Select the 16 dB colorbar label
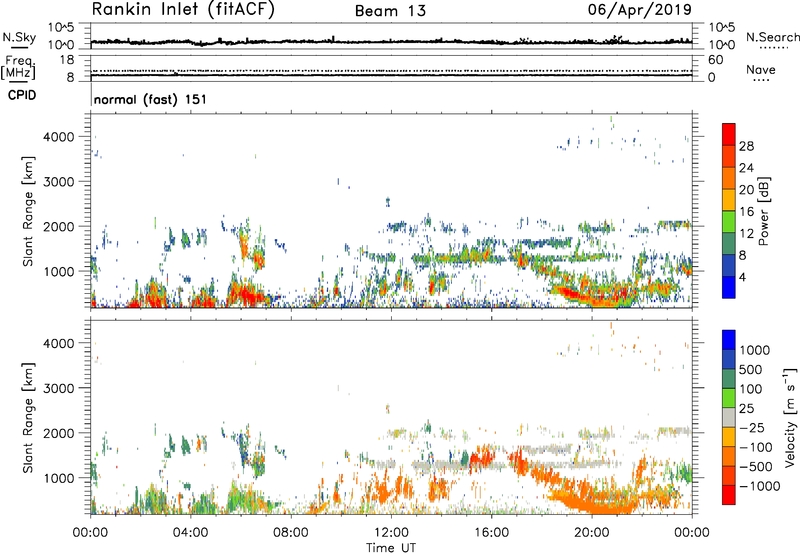The height and width of the screenshot is (554, 800). [x=746, y=212]
